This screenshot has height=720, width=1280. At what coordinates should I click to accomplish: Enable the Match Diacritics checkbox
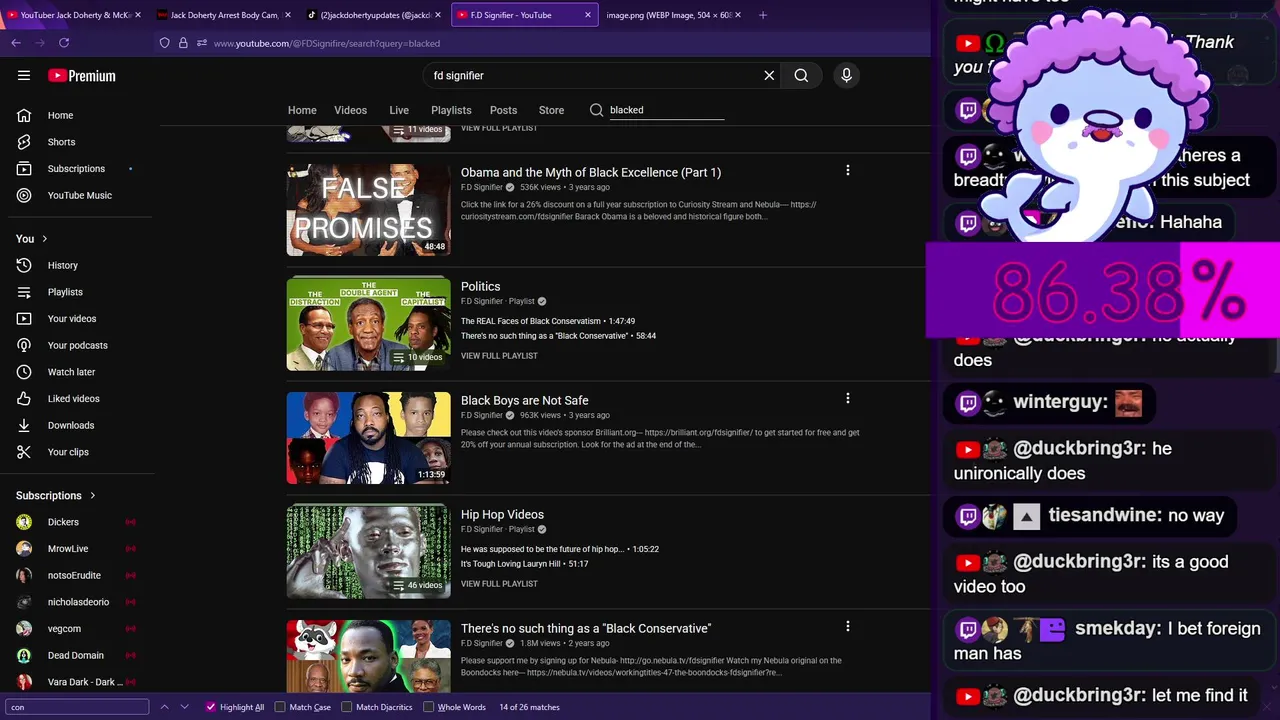pos(346,707)
